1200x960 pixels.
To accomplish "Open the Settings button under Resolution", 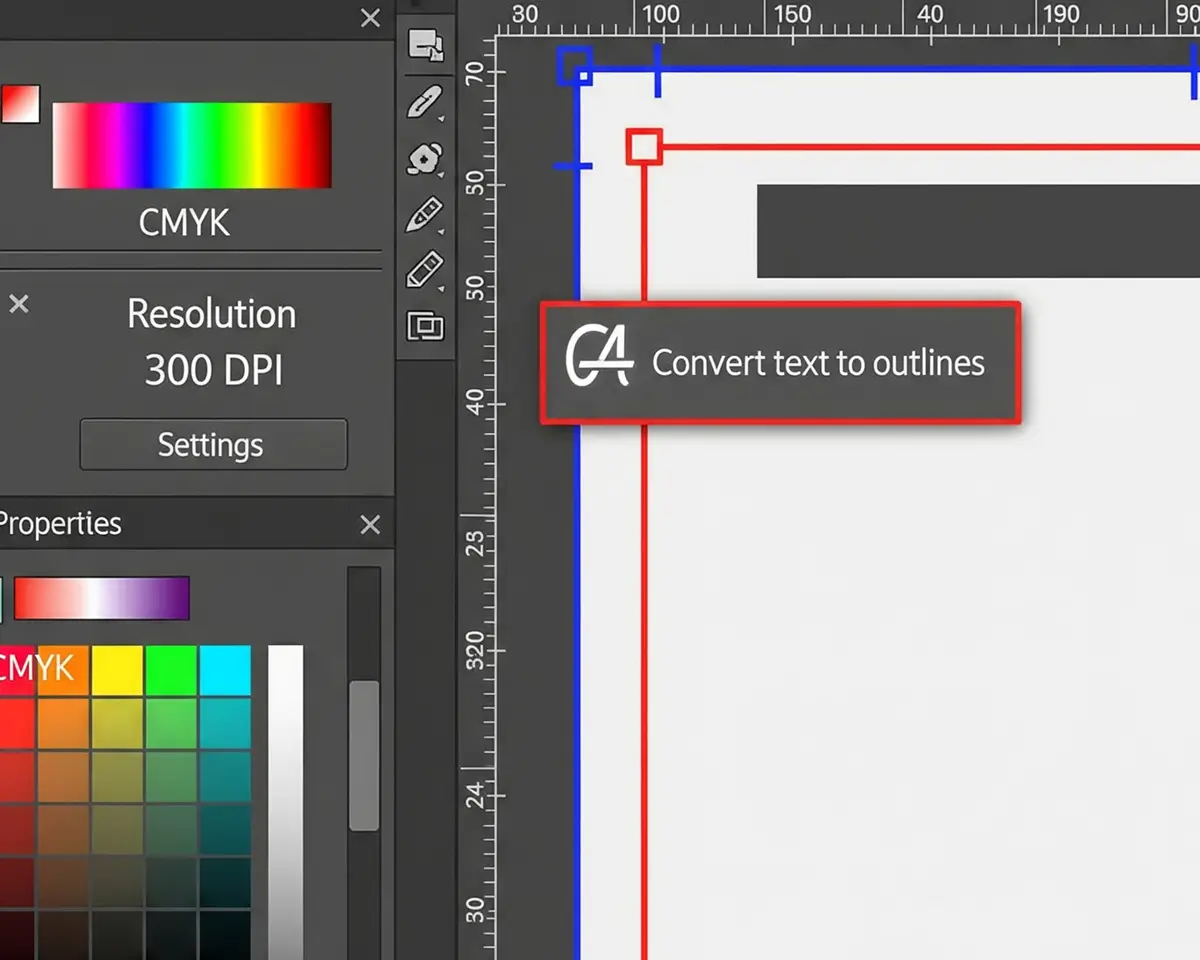I will [213, 444].
